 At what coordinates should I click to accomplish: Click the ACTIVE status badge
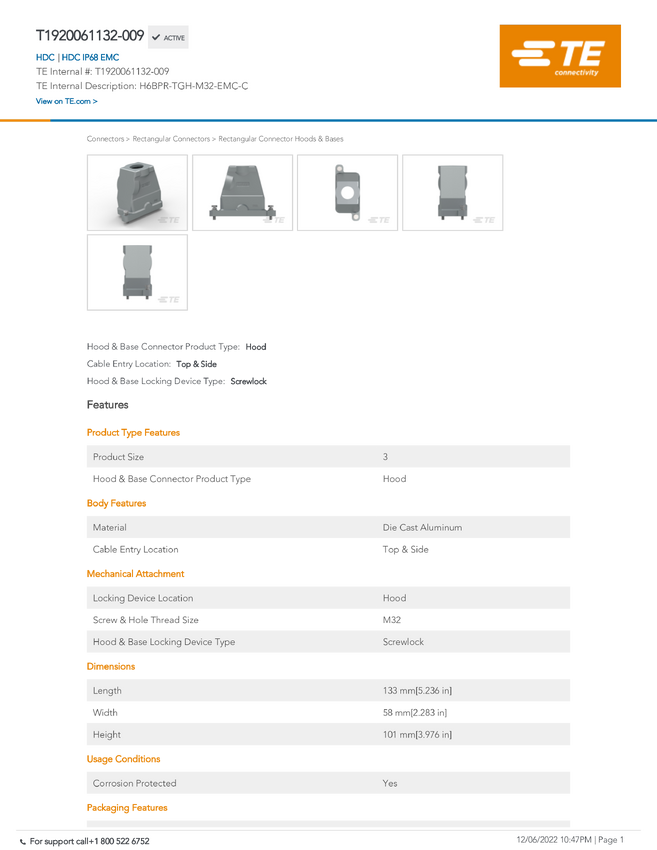coord(168,37)
